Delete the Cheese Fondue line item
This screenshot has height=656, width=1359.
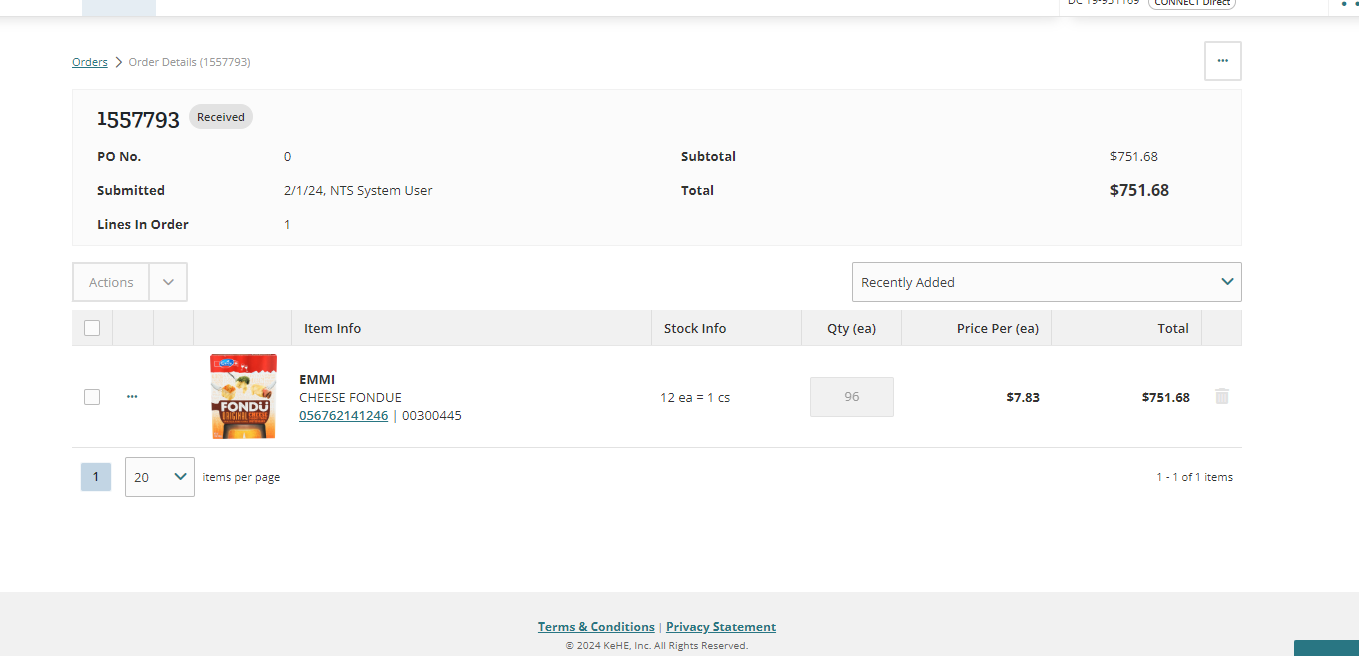click(x=1221, y=396)
